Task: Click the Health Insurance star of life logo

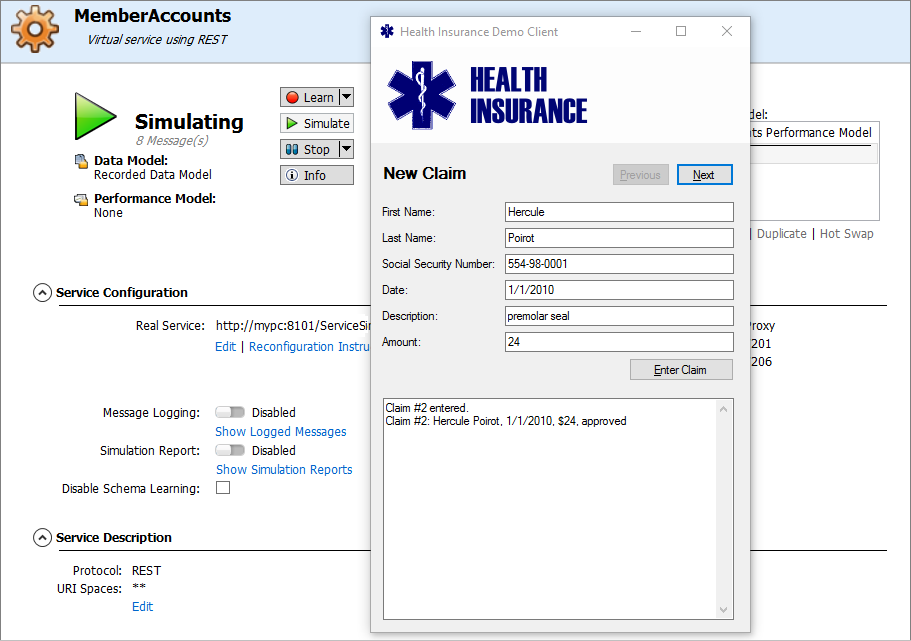Action: pos(421,96)
